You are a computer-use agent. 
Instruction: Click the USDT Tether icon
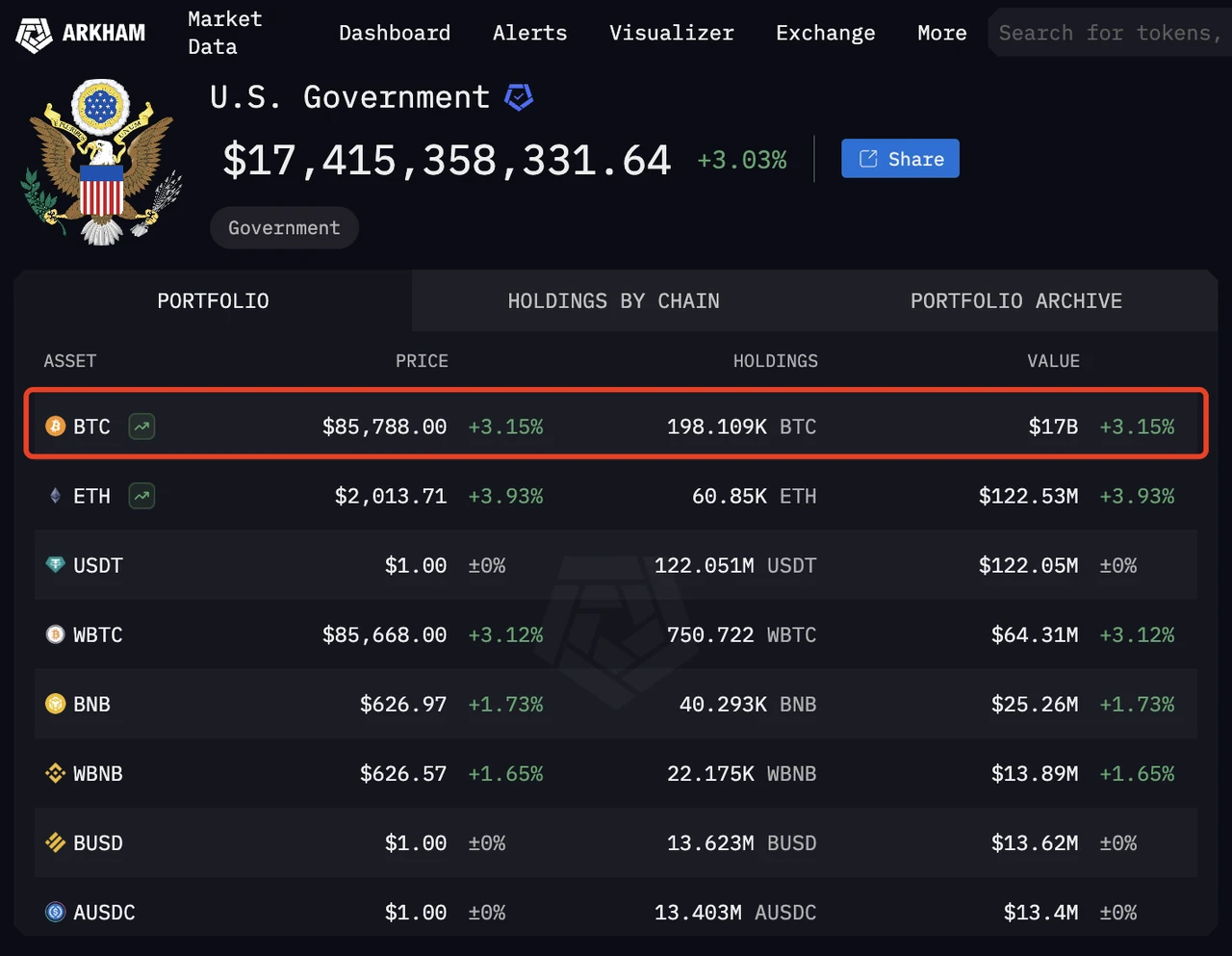pyautogui.click(x=56, y=565)
